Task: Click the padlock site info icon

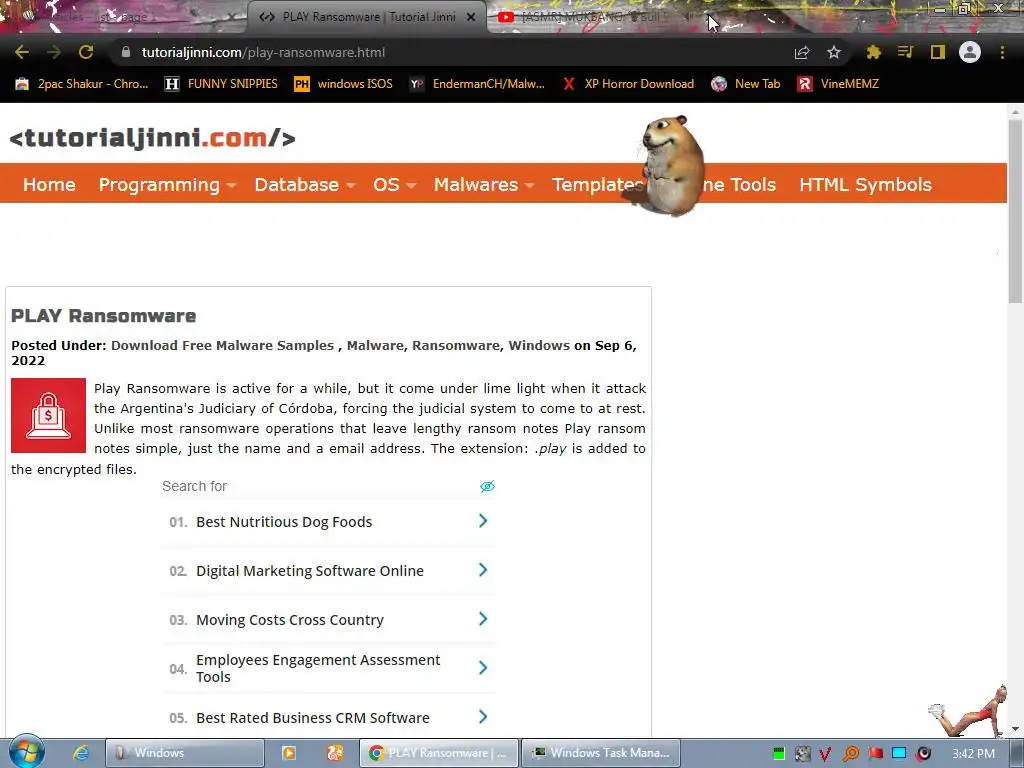Action: click(x=125, y=52)
